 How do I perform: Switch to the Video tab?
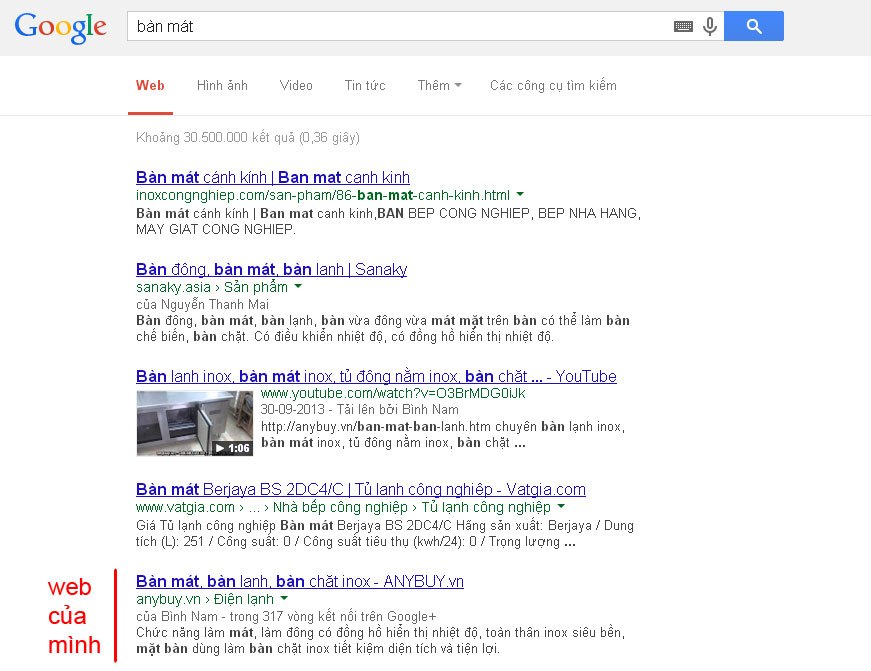pos(296,86)
